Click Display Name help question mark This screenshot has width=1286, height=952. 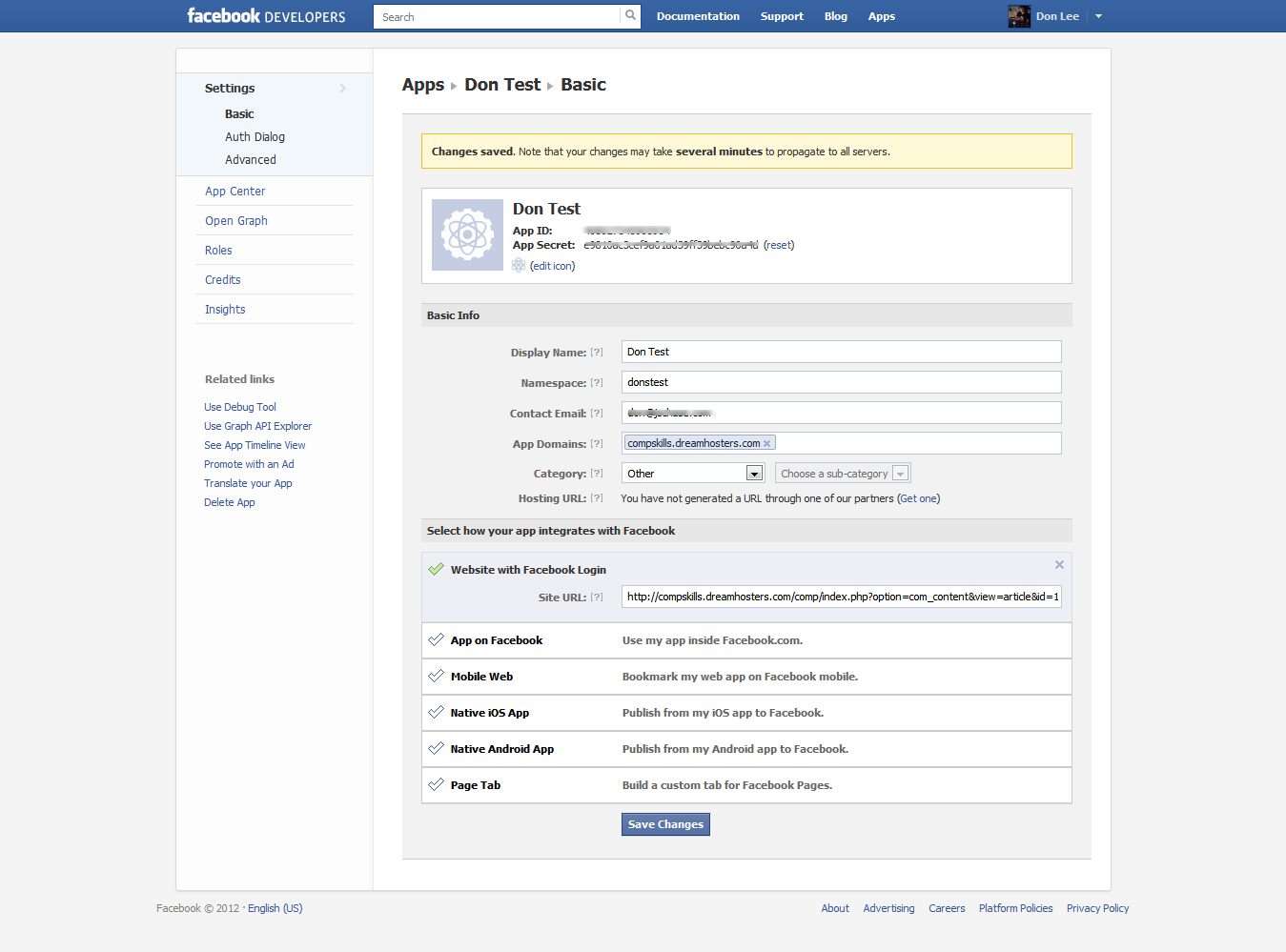(x=597, y=353)
